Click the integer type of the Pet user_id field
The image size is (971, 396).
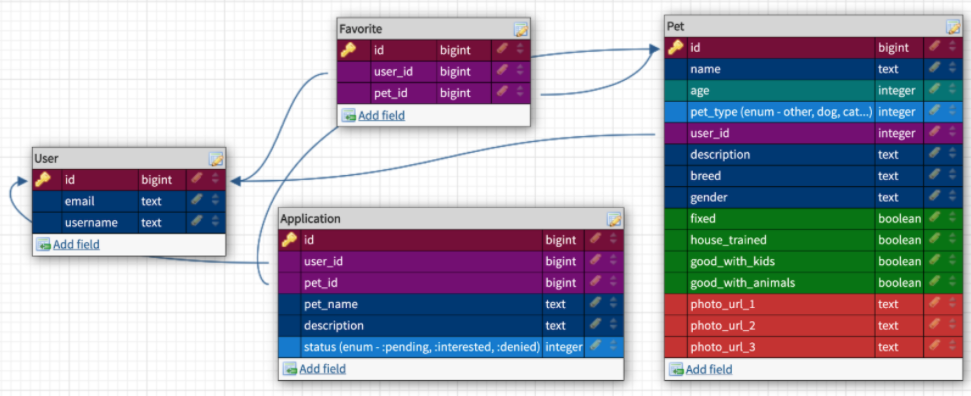coord(896,133)
